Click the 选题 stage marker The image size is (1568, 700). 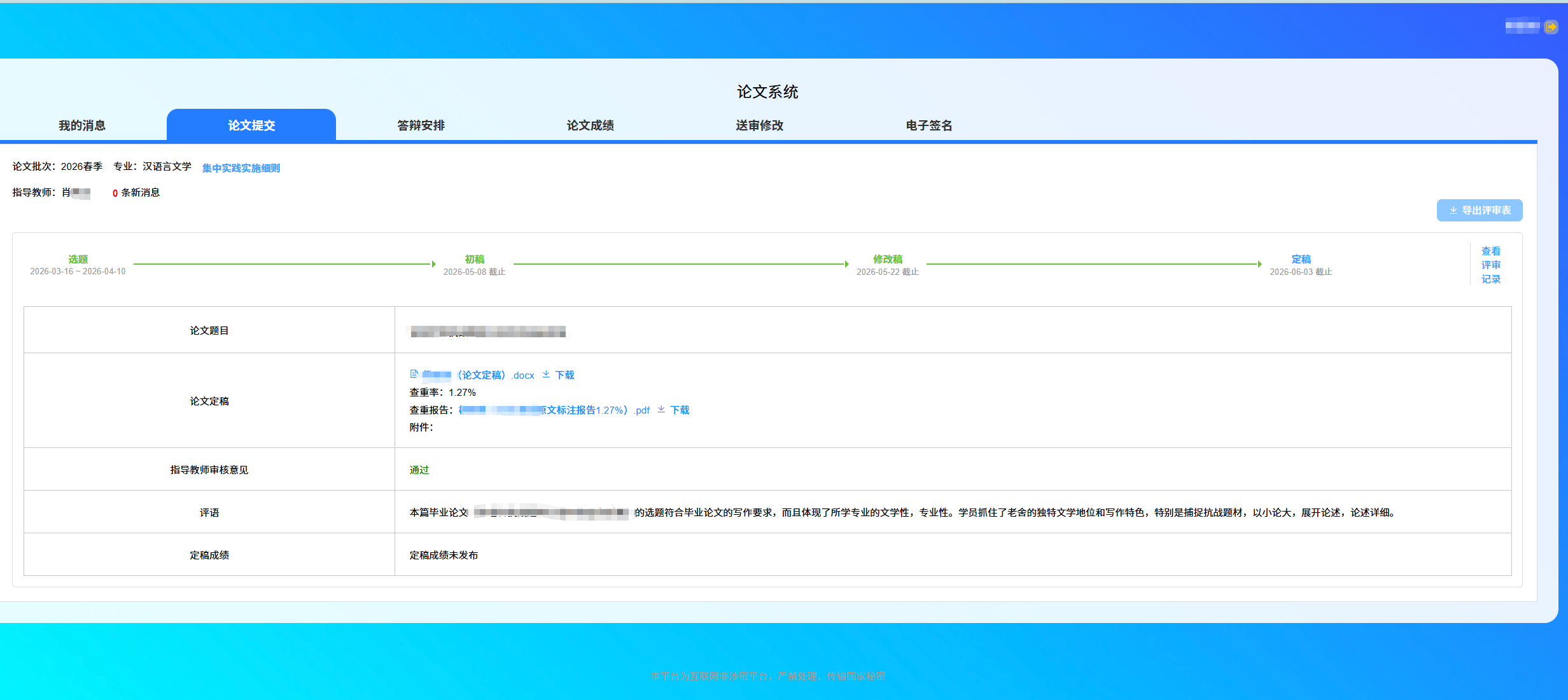[78, 259]
